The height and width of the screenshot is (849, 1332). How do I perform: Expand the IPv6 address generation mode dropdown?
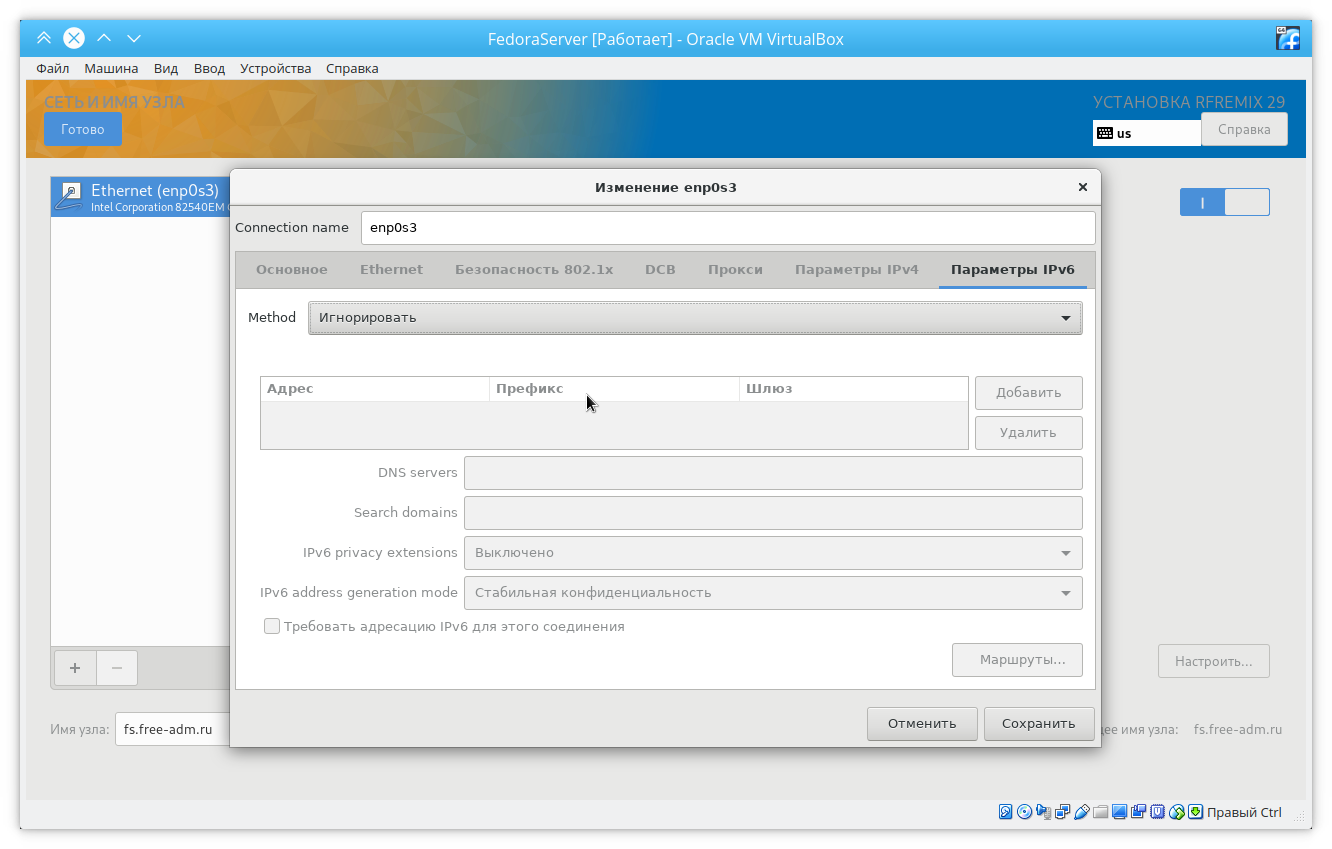(772, 593)
